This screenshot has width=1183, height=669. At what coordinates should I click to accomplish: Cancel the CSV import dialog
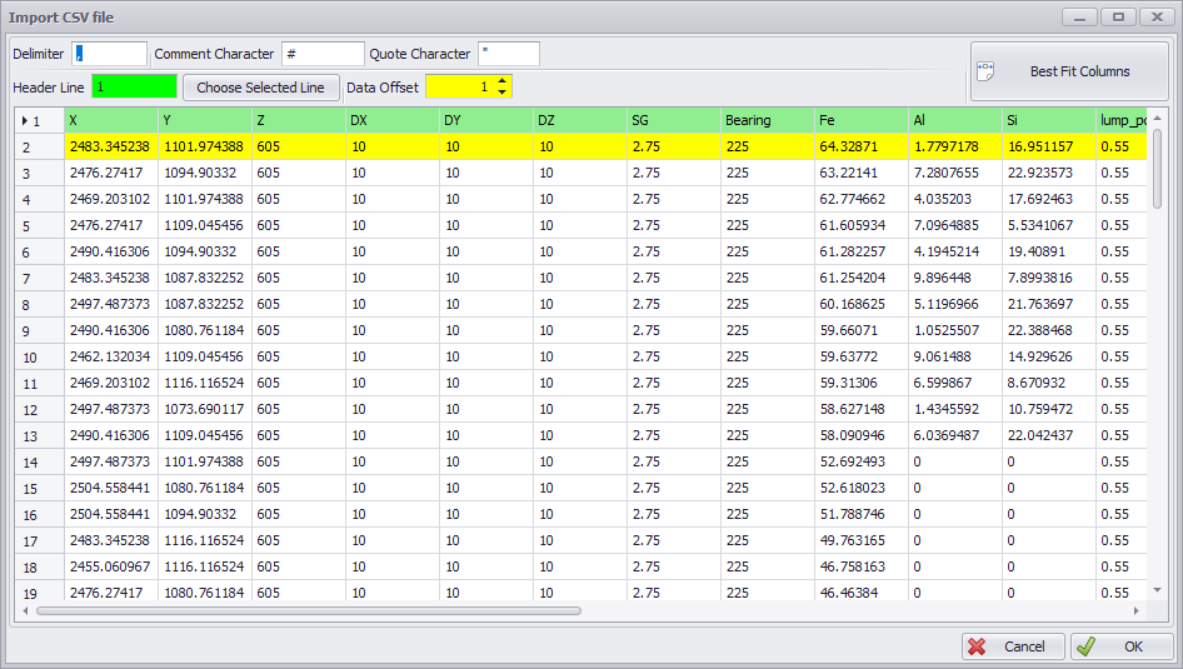[1013, 647]
